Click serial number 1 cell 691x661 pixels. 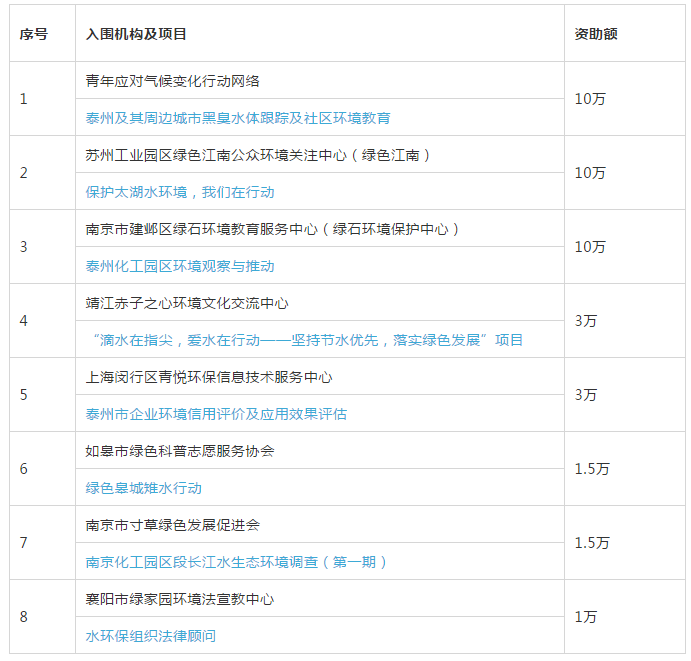tap(42, 99)
